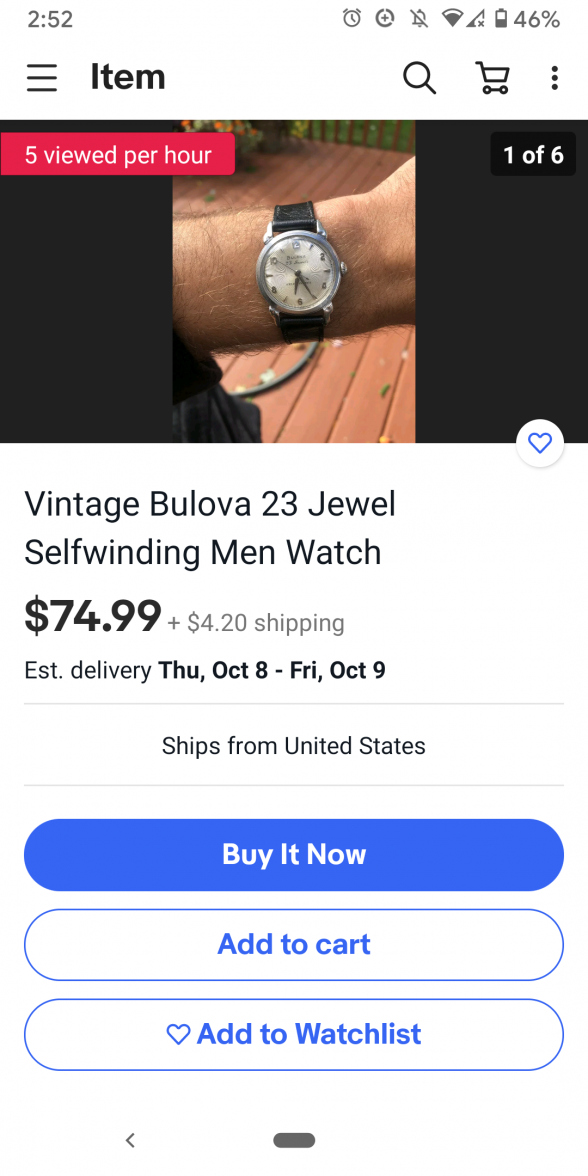Click Add to Watchlist button
The height and width of the screenshot is (1176, 588).
pos(294,1034)
